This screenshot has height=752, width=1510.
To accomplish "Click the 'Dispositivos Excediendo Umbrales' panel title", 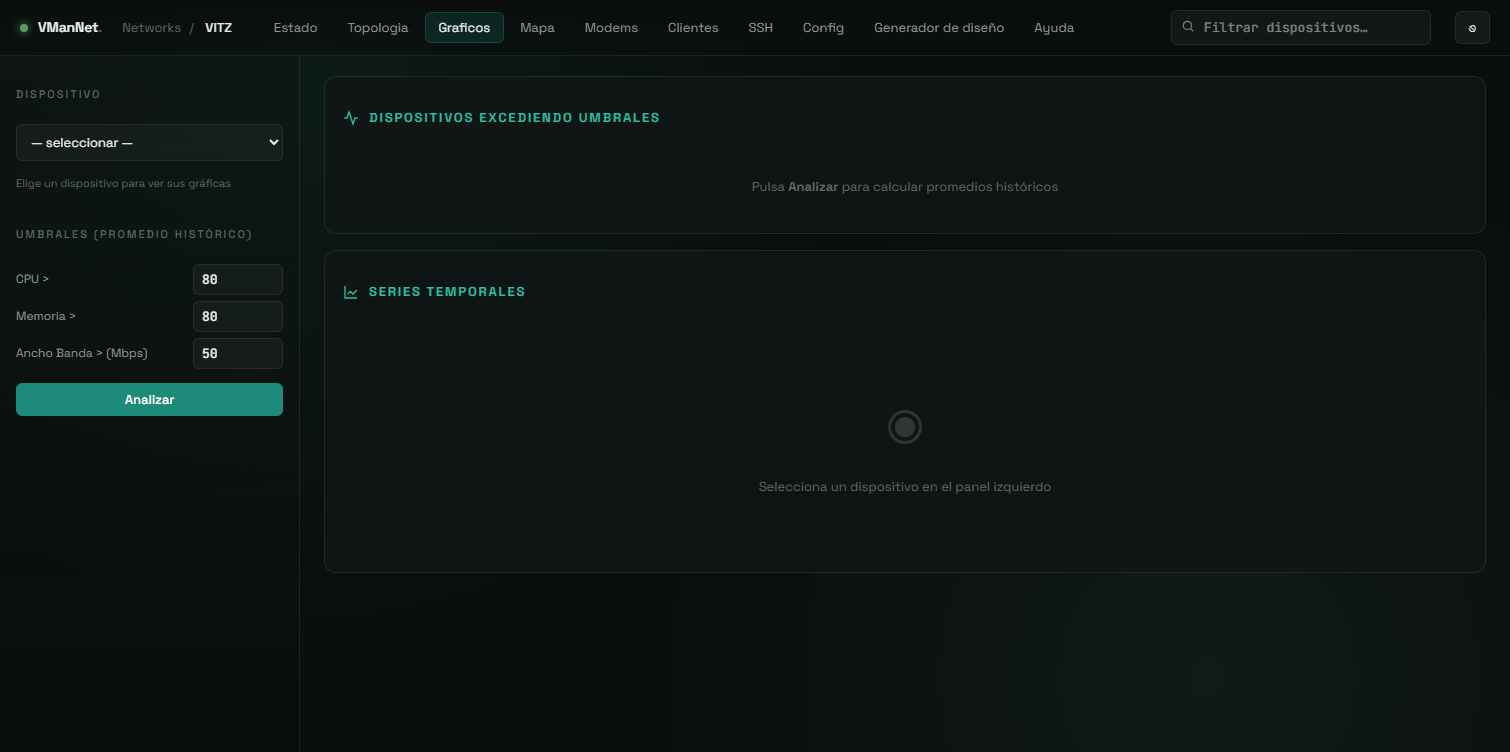I will coord(514,117).
